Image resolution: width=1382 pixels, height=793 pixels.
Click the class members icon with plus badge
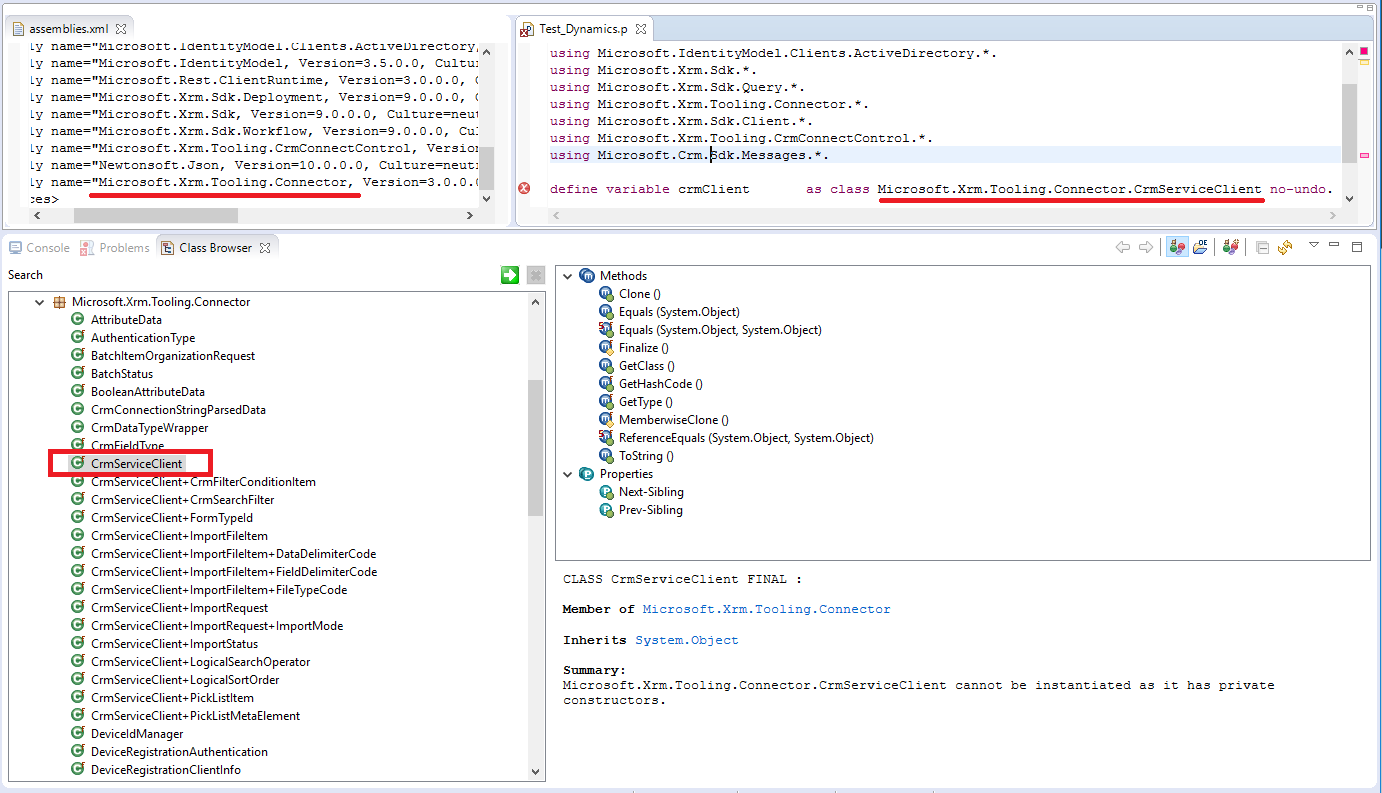point(1231,248)
